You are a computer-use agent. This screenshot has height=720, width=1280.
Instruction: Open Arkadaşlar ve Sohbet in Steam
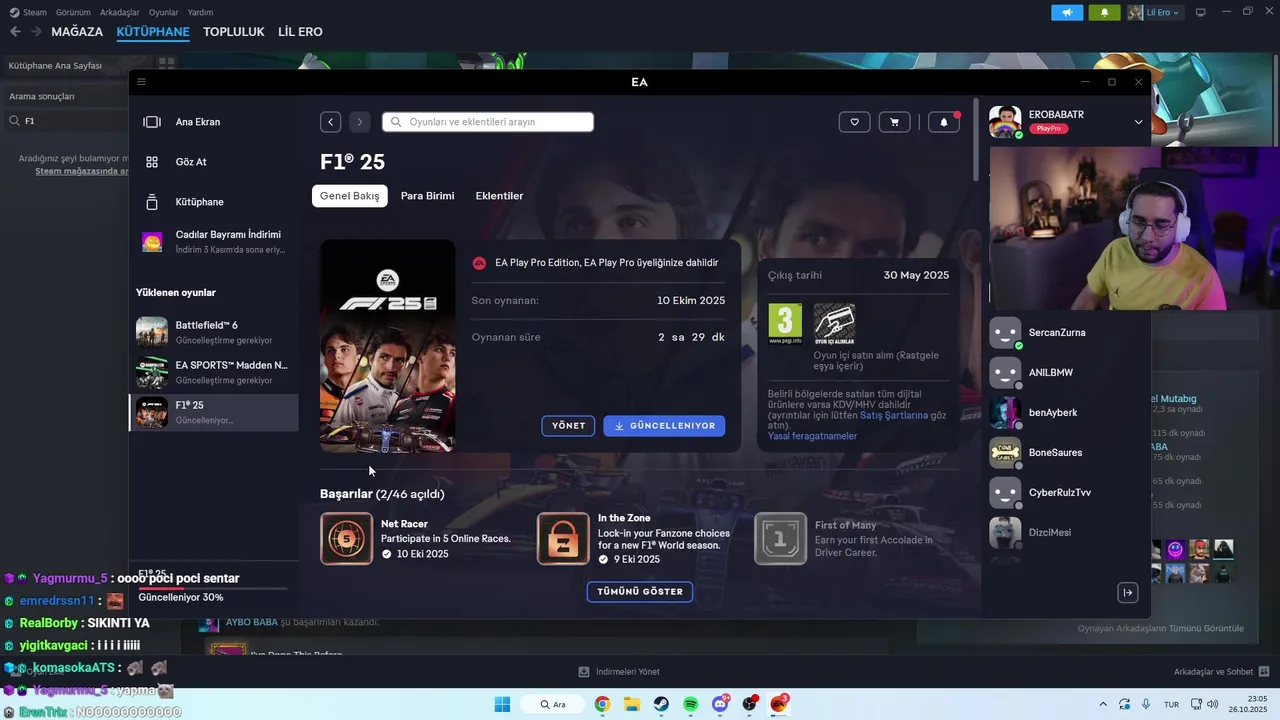tap(1221, 672)
